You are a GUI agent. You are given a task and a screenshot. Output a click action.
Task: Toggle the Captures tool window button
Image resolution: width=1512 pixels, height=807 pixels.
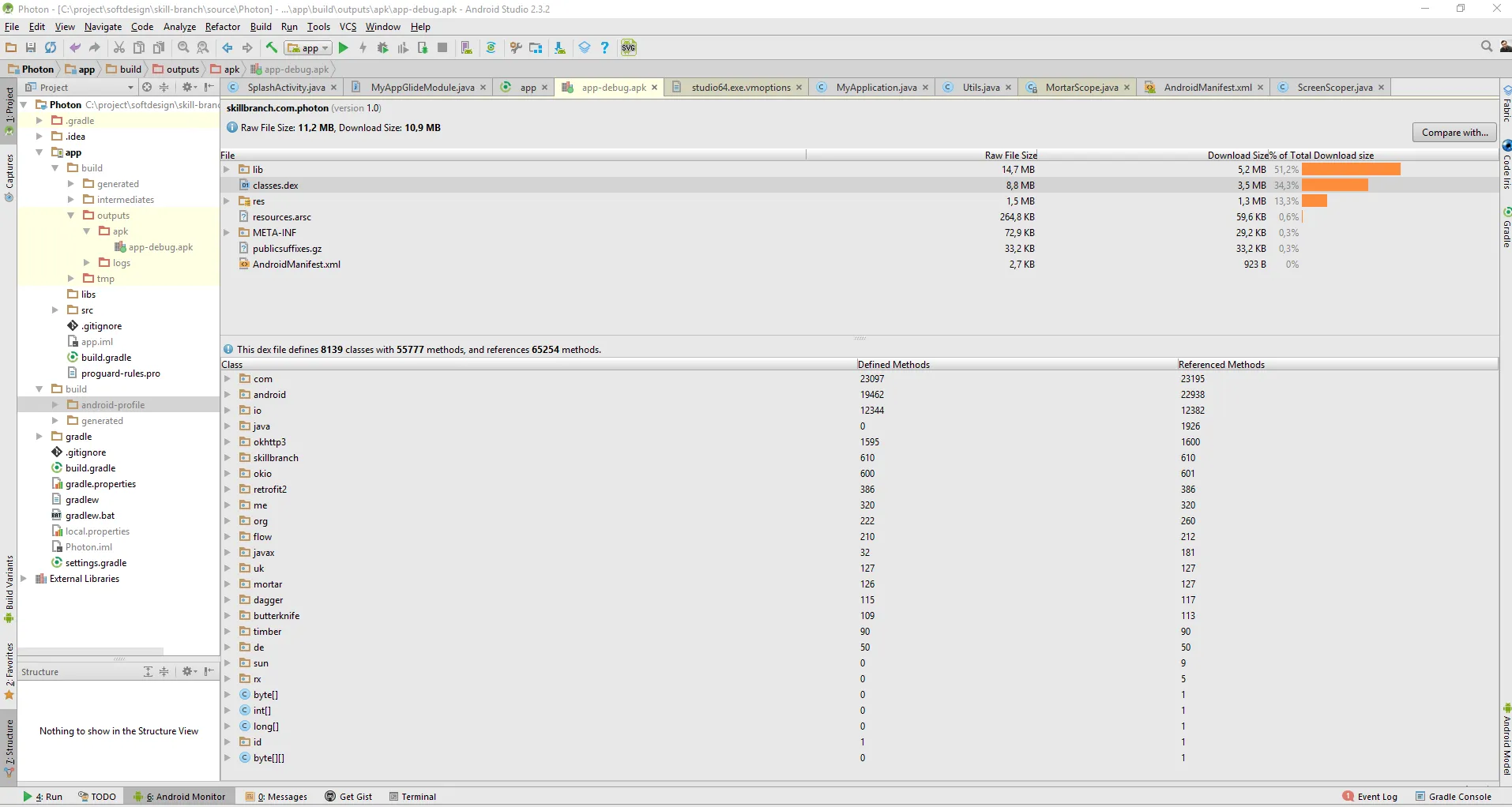pos(9,177)
